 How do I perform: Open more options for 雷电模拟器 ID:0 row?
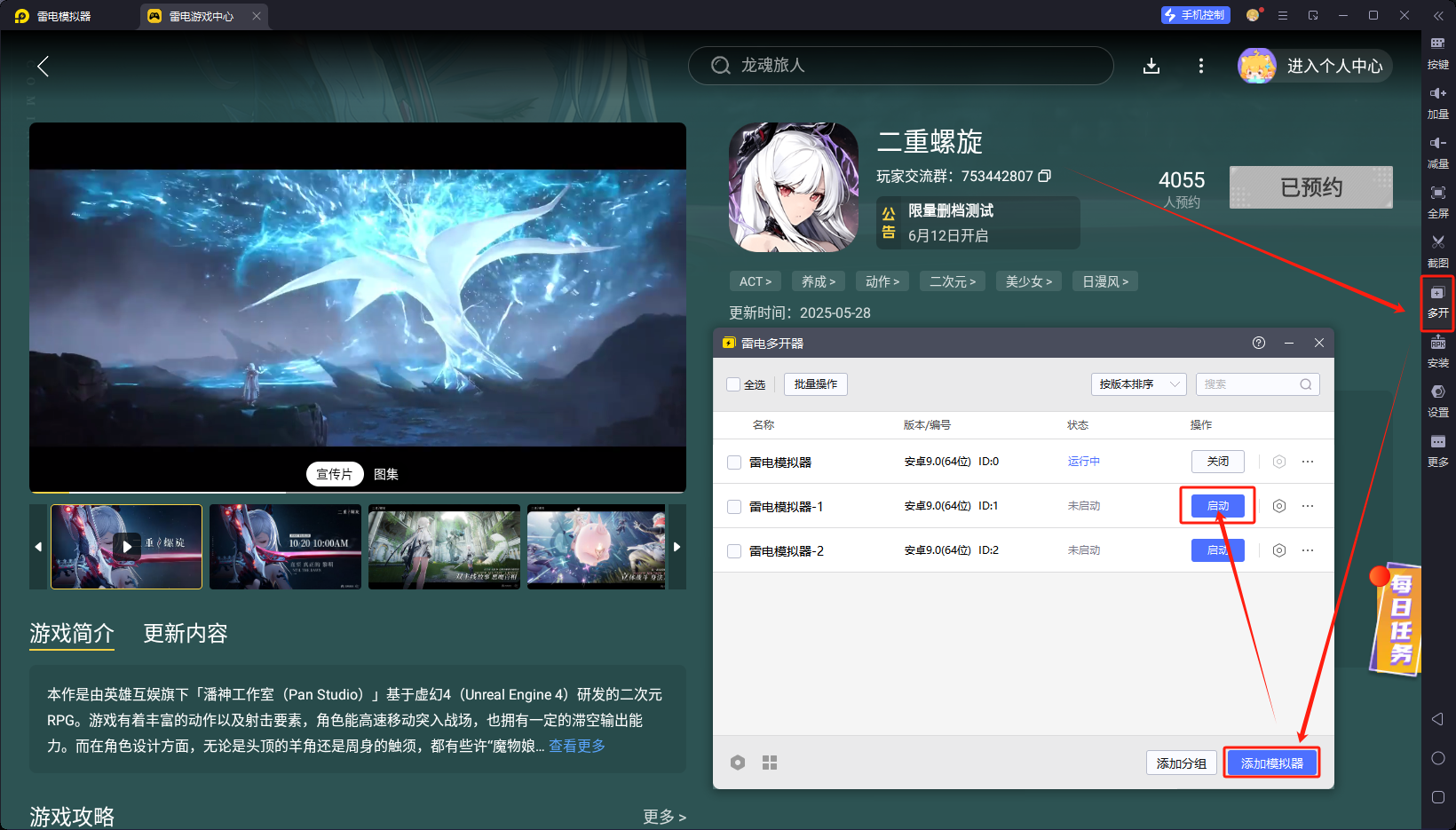tap(1308, 462)
